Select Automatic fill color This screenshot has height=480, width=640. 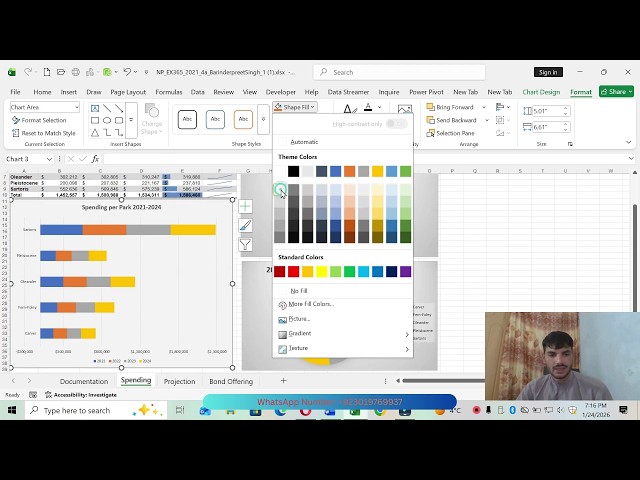coord(343,142)
